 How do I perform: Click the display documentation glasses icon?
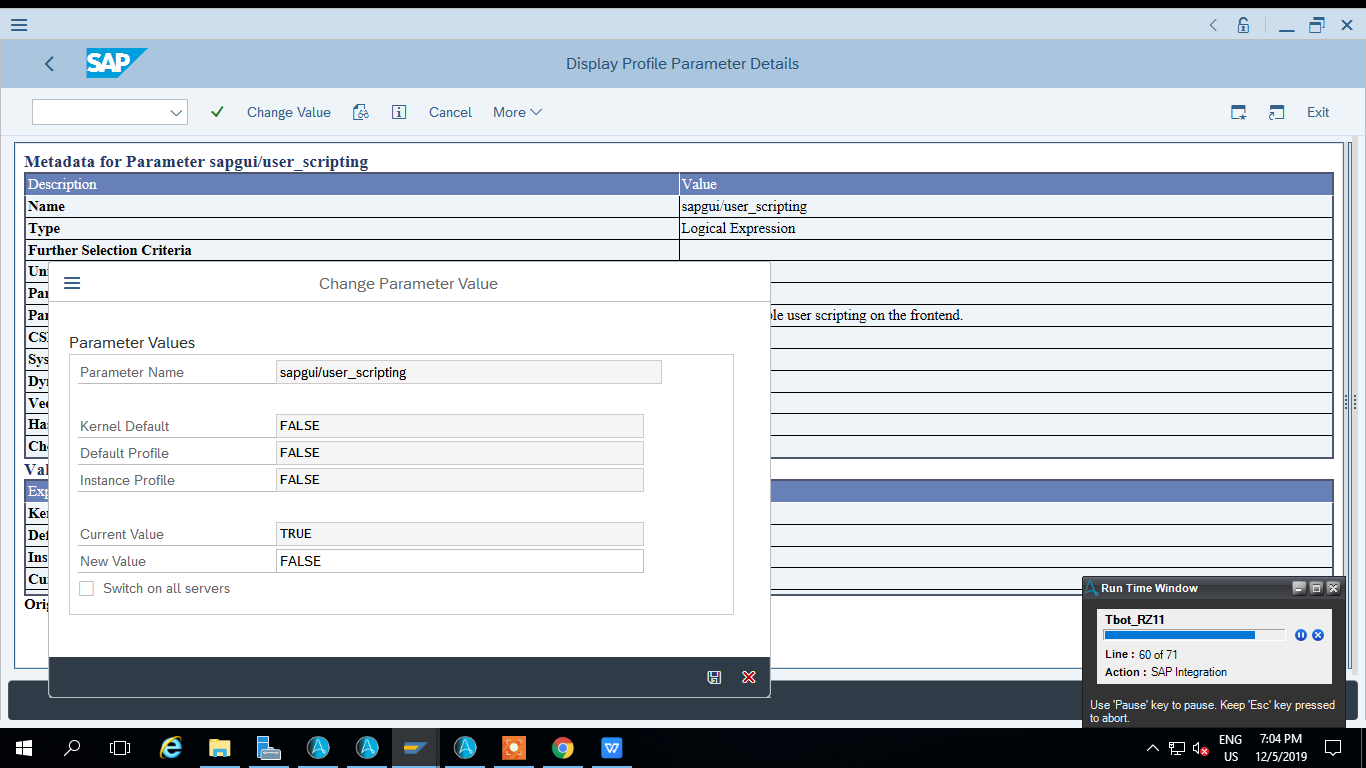click(x=361, y=112)
